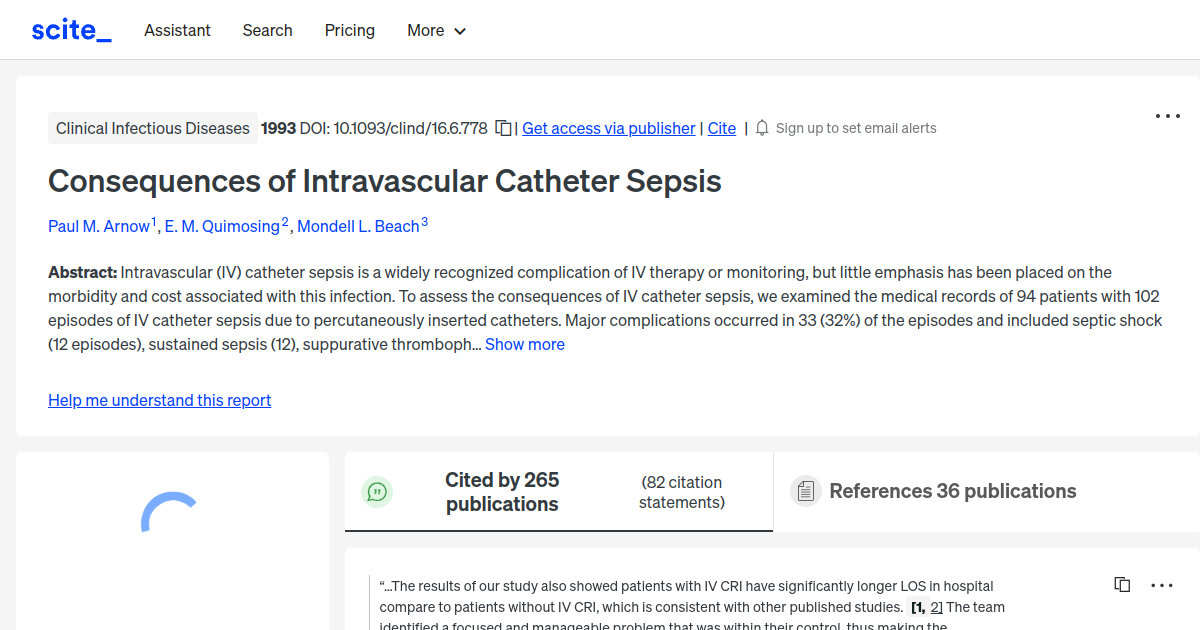The image size is (1200, 630).
Task: Click reference link 2 in the citation
Action: tap(934, 607)
